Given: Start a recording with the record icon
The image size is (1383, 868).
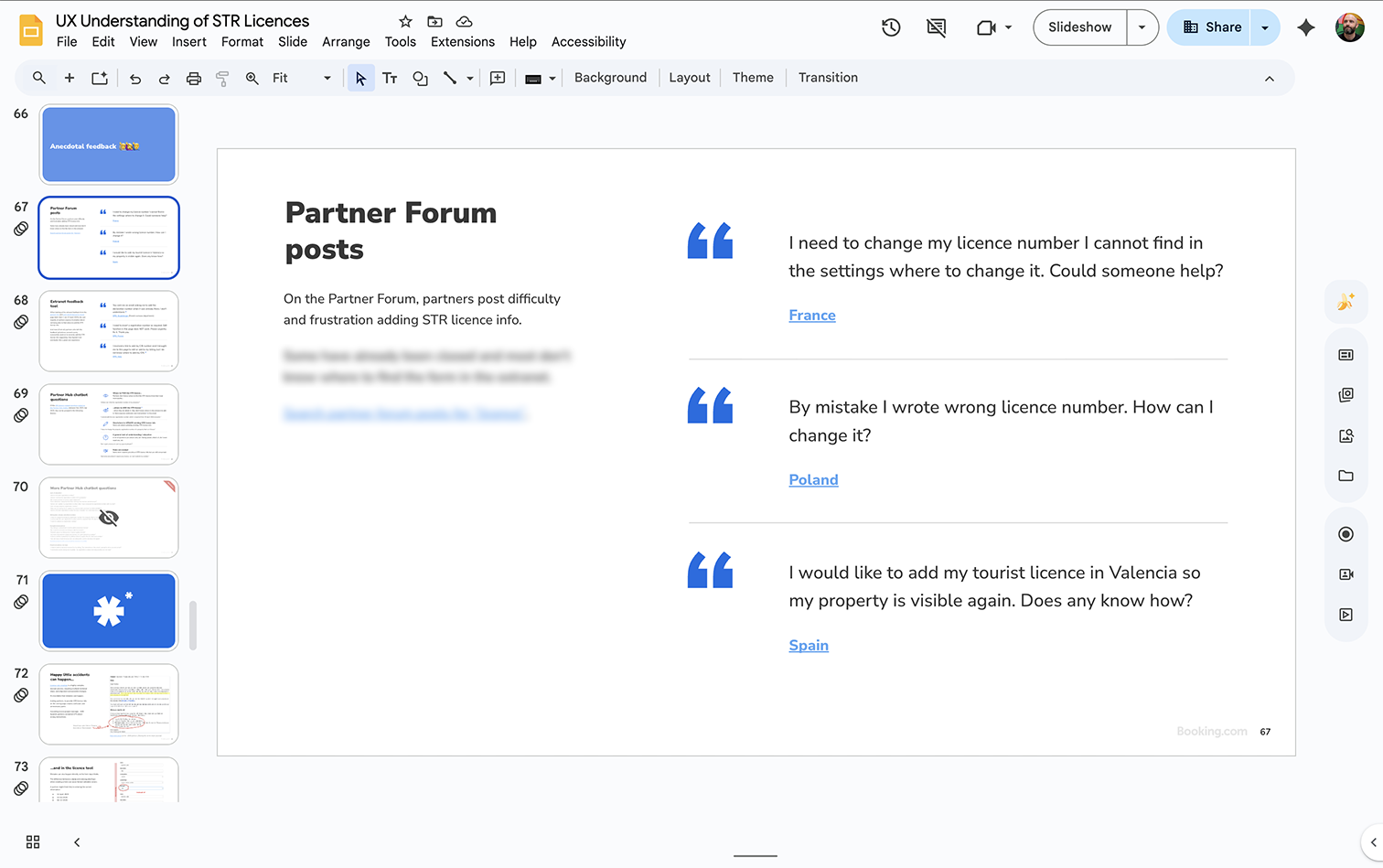Looking at the screenshot, I should coord(1345,533).
